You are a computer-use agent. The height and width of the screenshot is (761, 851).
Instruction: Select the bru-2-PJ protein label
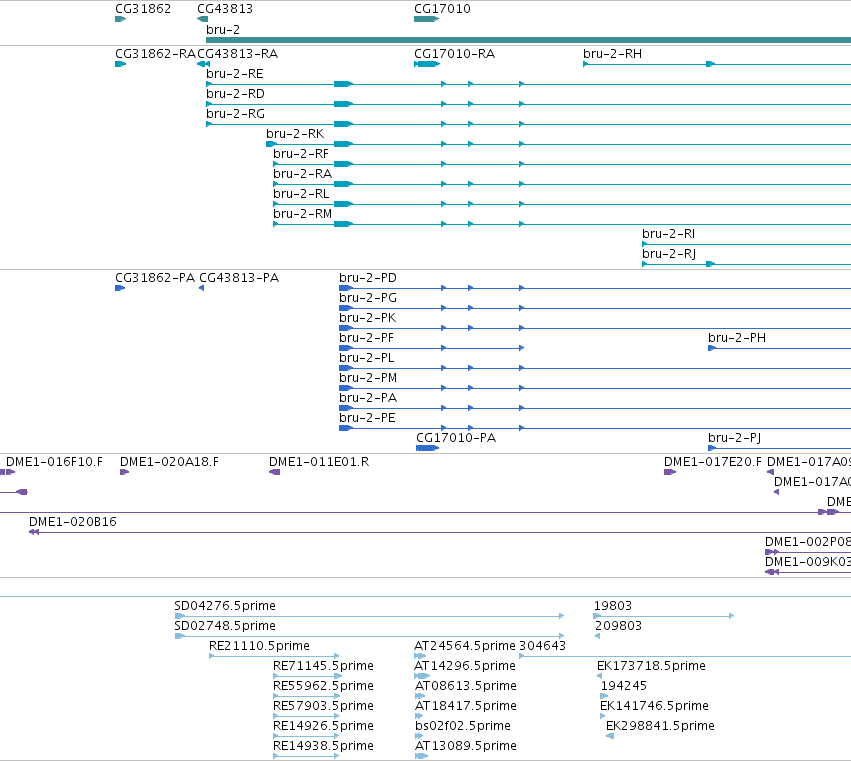click(x=735, y=438)
